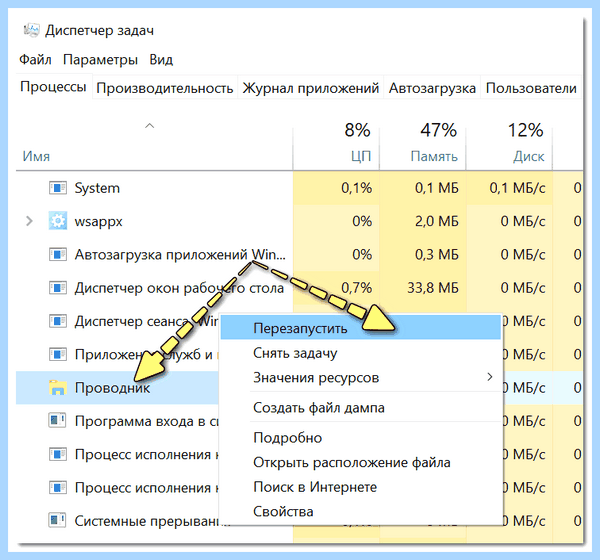Select the Системные прерывания row
600x560 pixels.
point(117,521)
